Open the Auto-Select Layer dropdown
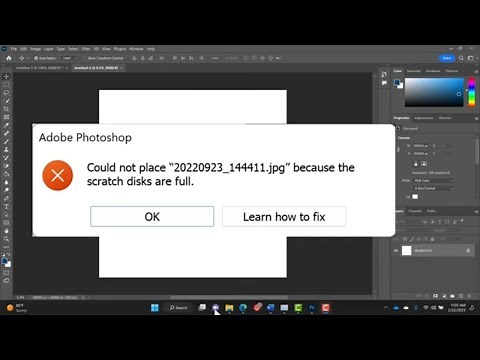Viewport: 480px width, 360px height. 69,58
